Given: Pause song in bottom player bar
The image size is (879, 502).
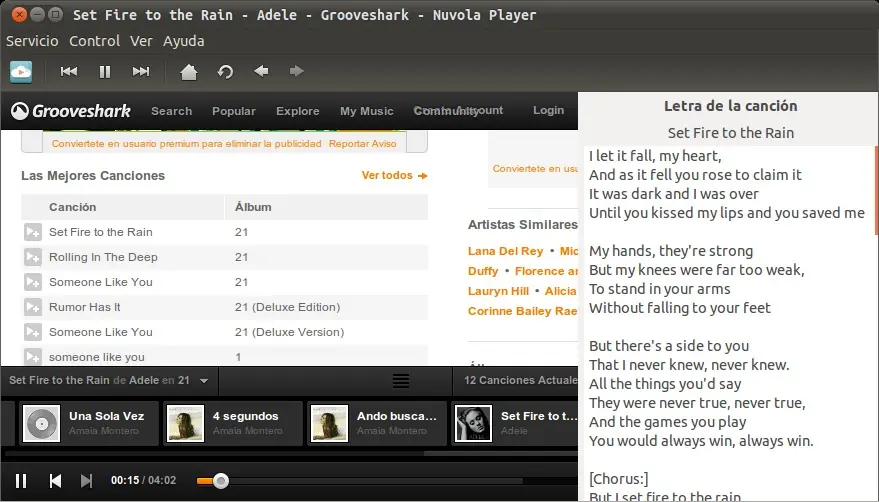Looking at the screenshot, I should [x=21, y=481].
